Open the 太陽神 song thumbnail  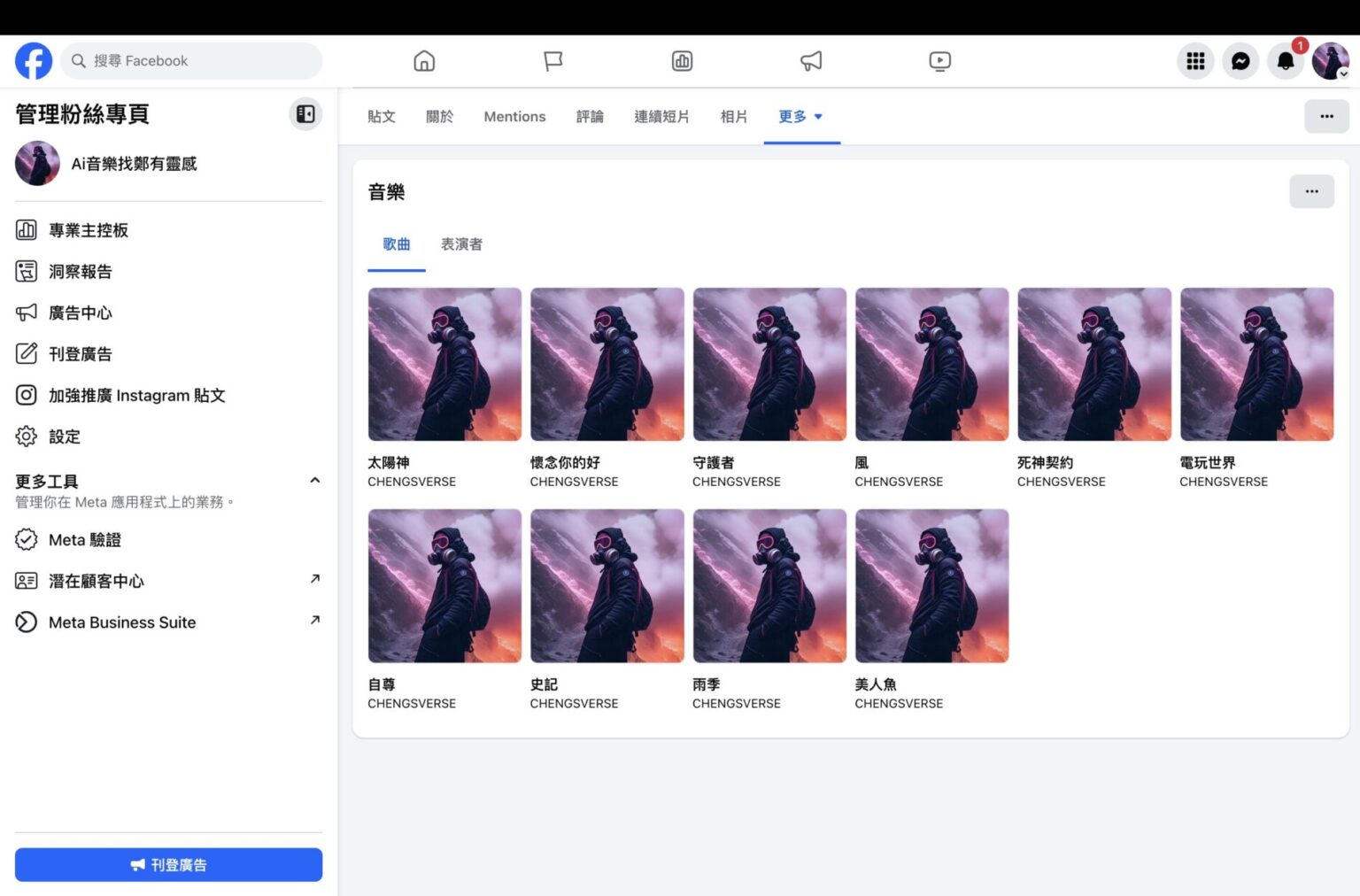tap(444, 364)
